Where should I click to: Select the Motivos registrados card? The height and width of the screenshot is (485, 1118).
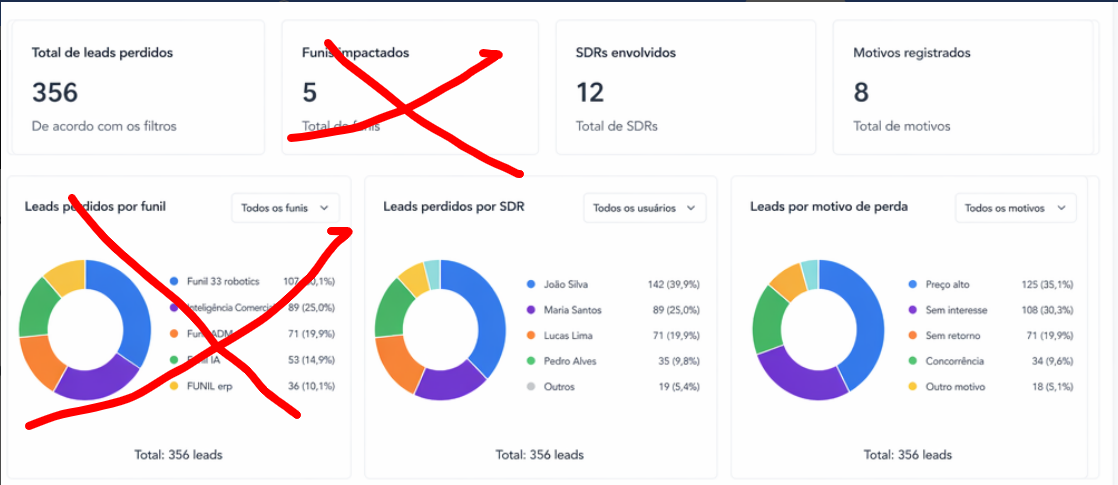963,87
